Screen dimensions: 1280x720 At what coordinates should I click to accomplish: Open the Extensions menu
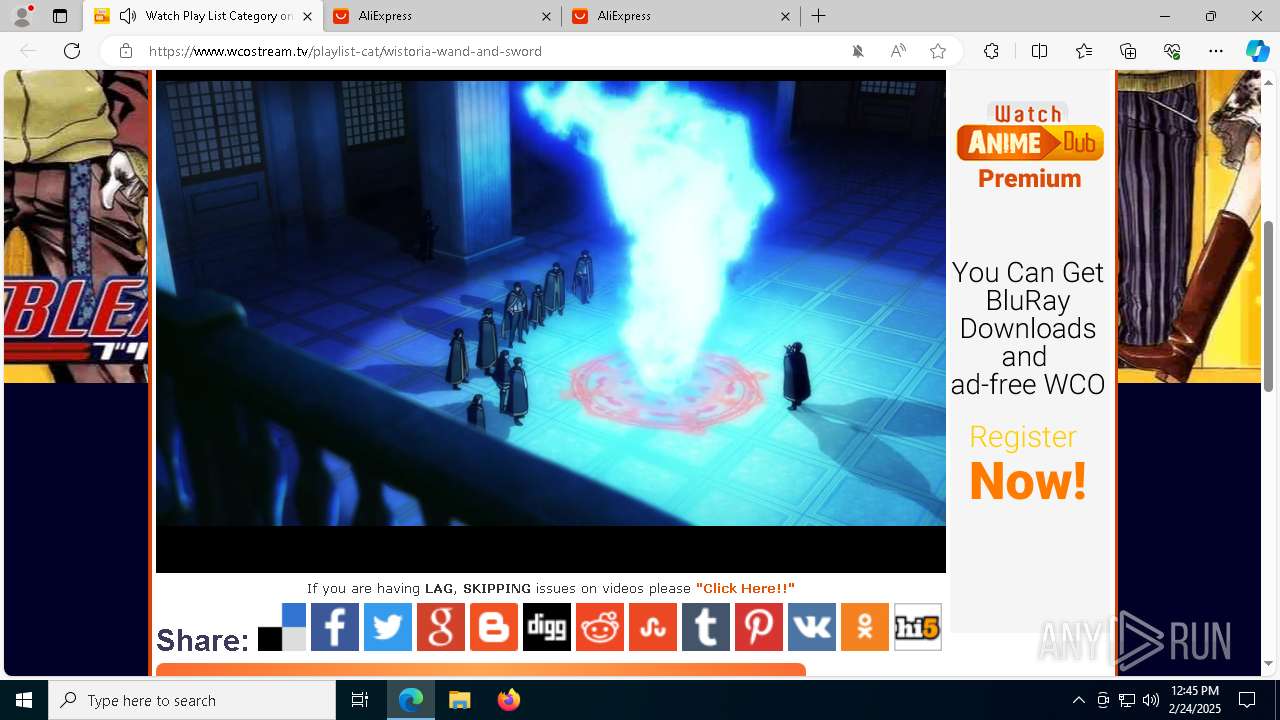(991, 51)
